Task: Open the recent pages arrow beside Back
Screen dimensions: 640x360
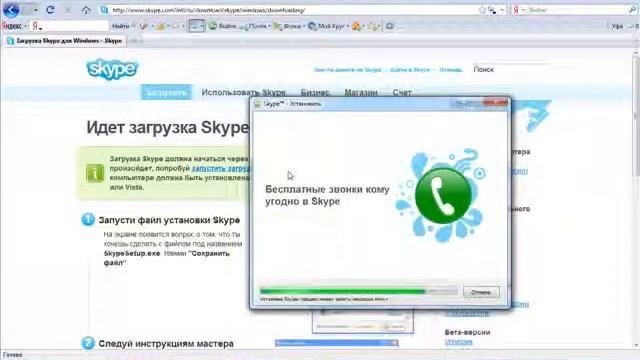Action: (x=36, y=10)
